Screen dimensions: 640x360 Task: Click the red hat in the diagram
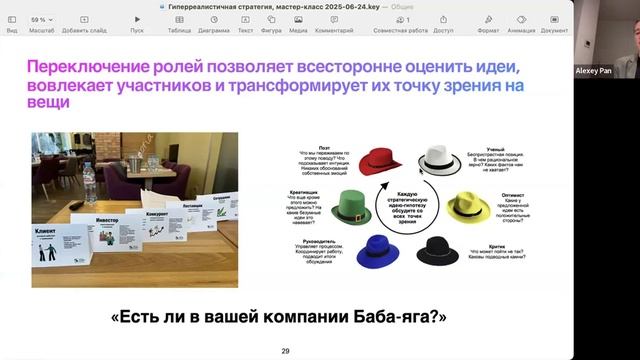point(380,162)
